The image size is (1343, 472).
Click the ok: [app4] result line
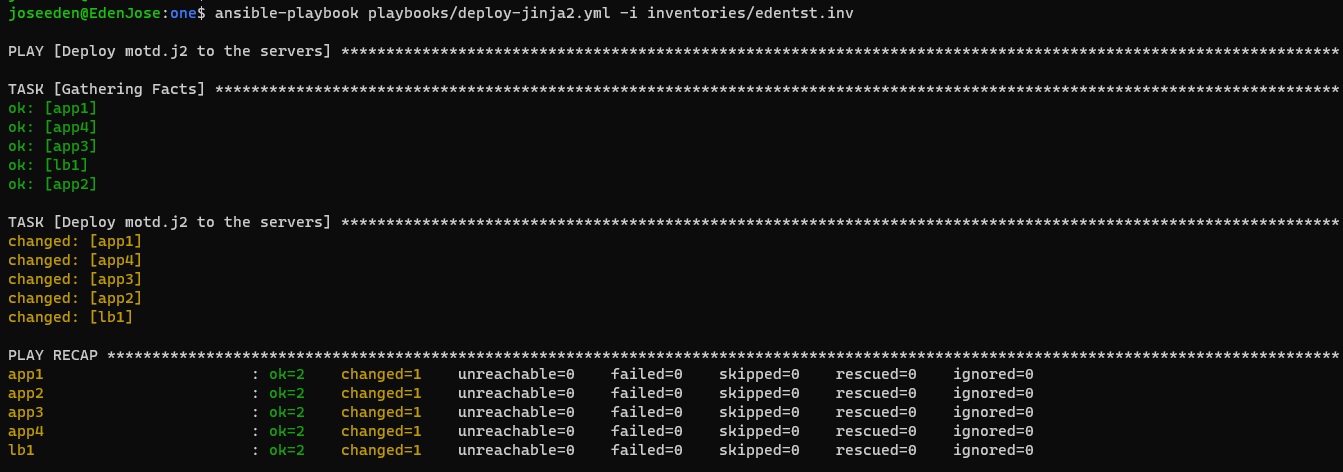point(53,127)
